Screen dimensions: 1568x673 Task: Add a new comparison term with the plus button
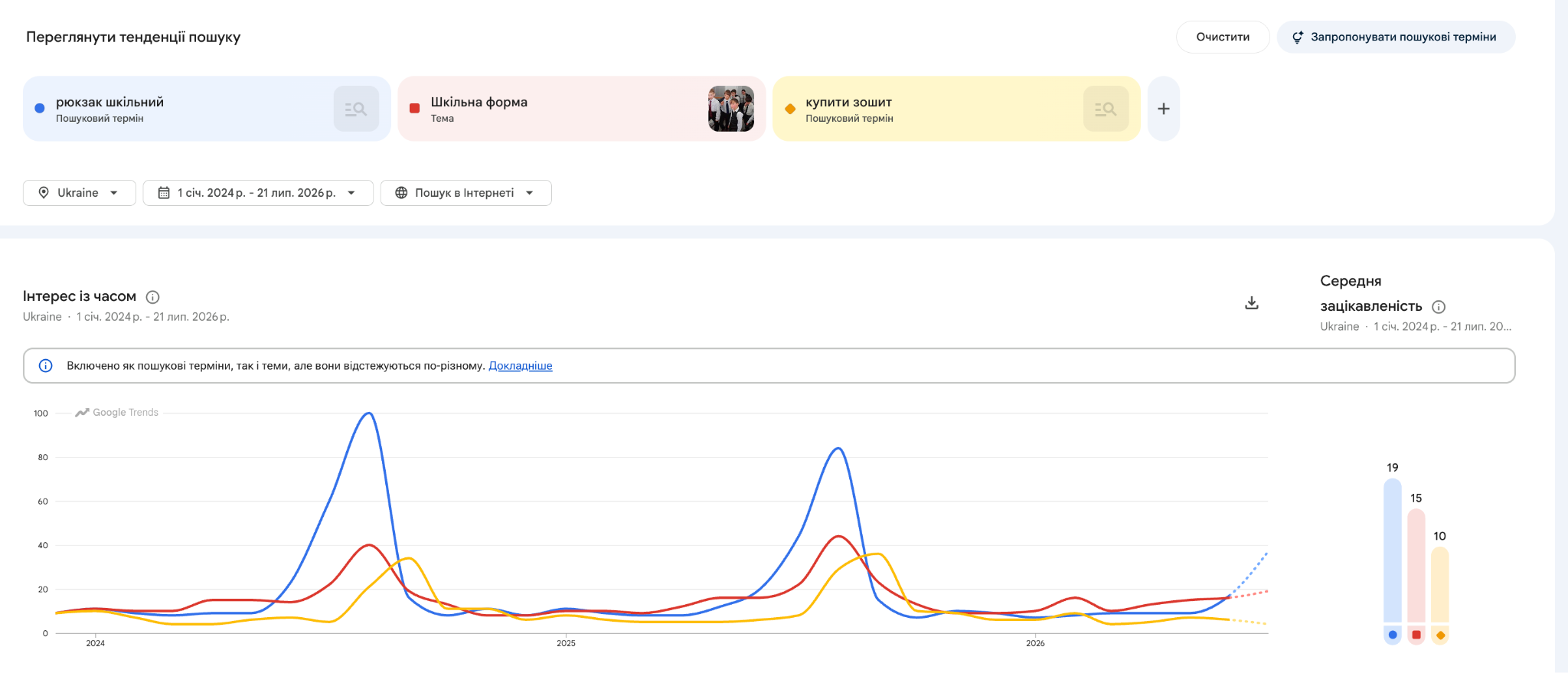(1164, 109)
